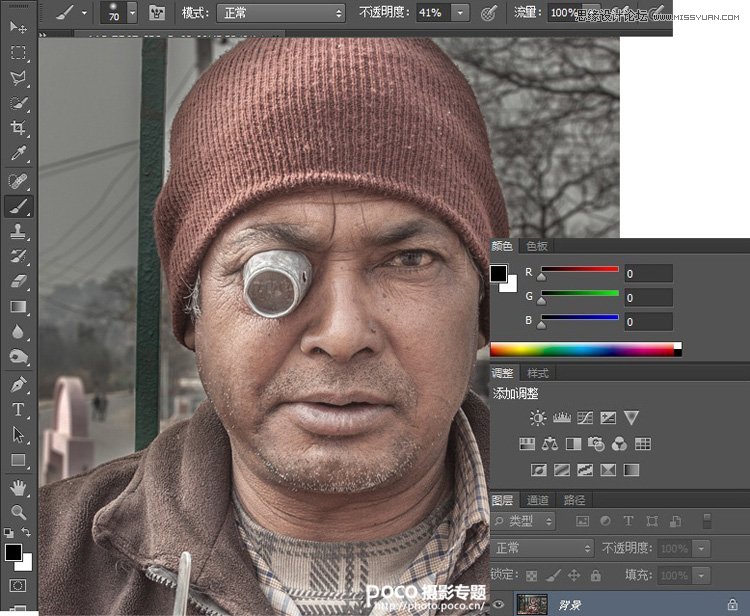Image resolution: width=750 pixels, height=616 pixels.
Task: Select the Eyedropper tool
Action: pyautogui.click(x=18, y=154)
